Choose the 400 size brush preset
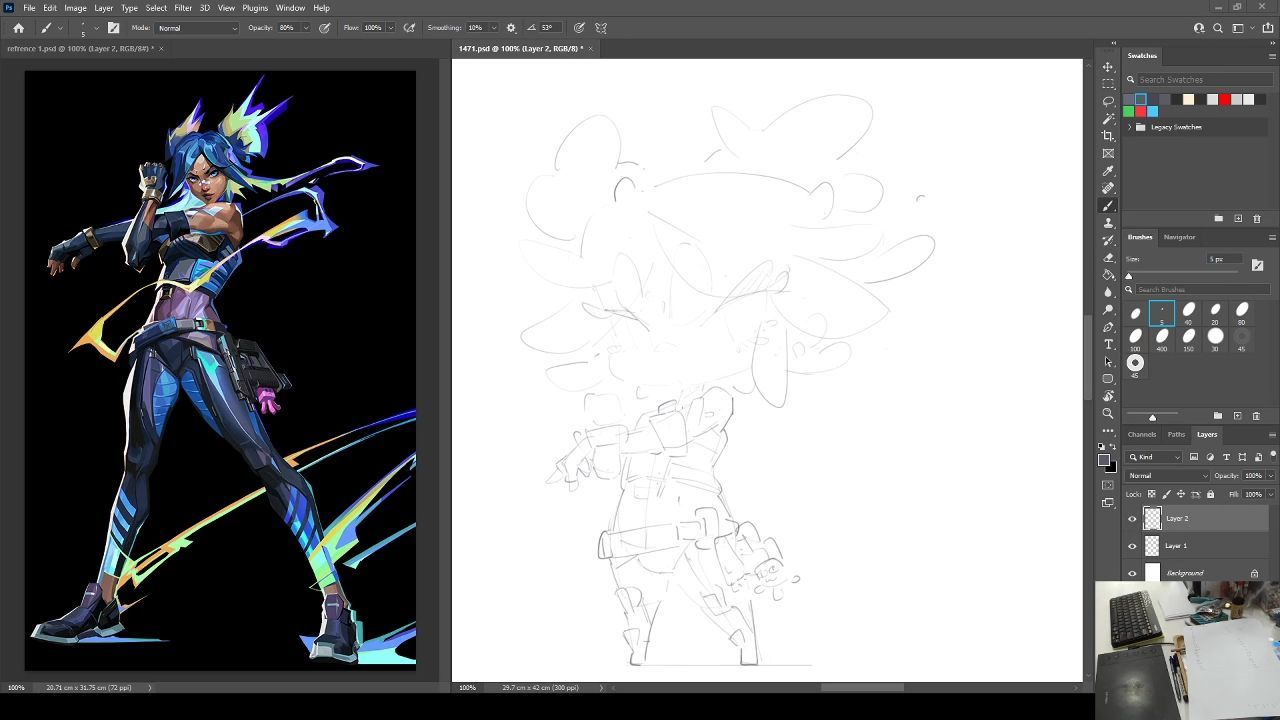 [x=1161, y=339]
